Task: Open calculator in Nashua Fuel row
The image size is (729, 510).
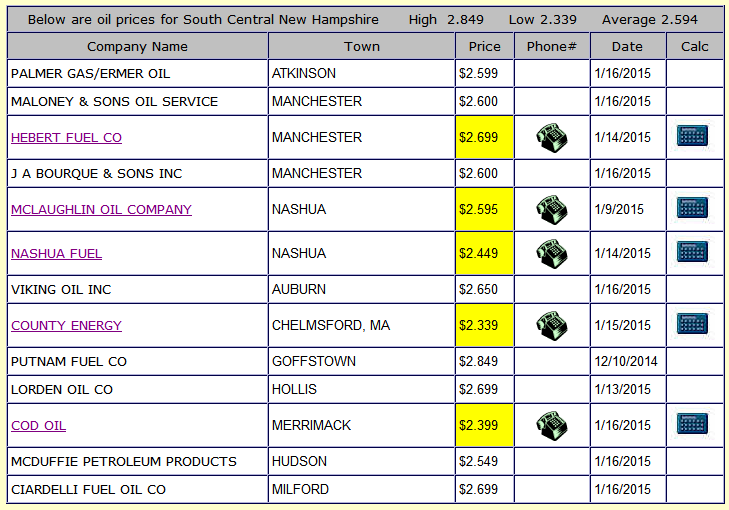Action: coord(692,252)
